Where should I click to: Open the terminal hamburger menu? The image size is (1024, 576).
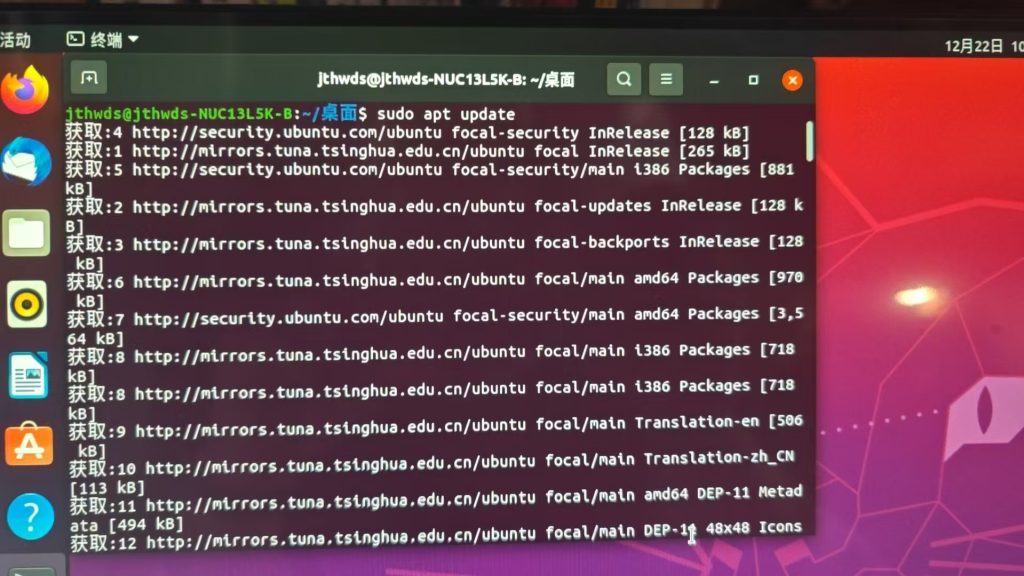pyautogui.click(x=665, y=80)
